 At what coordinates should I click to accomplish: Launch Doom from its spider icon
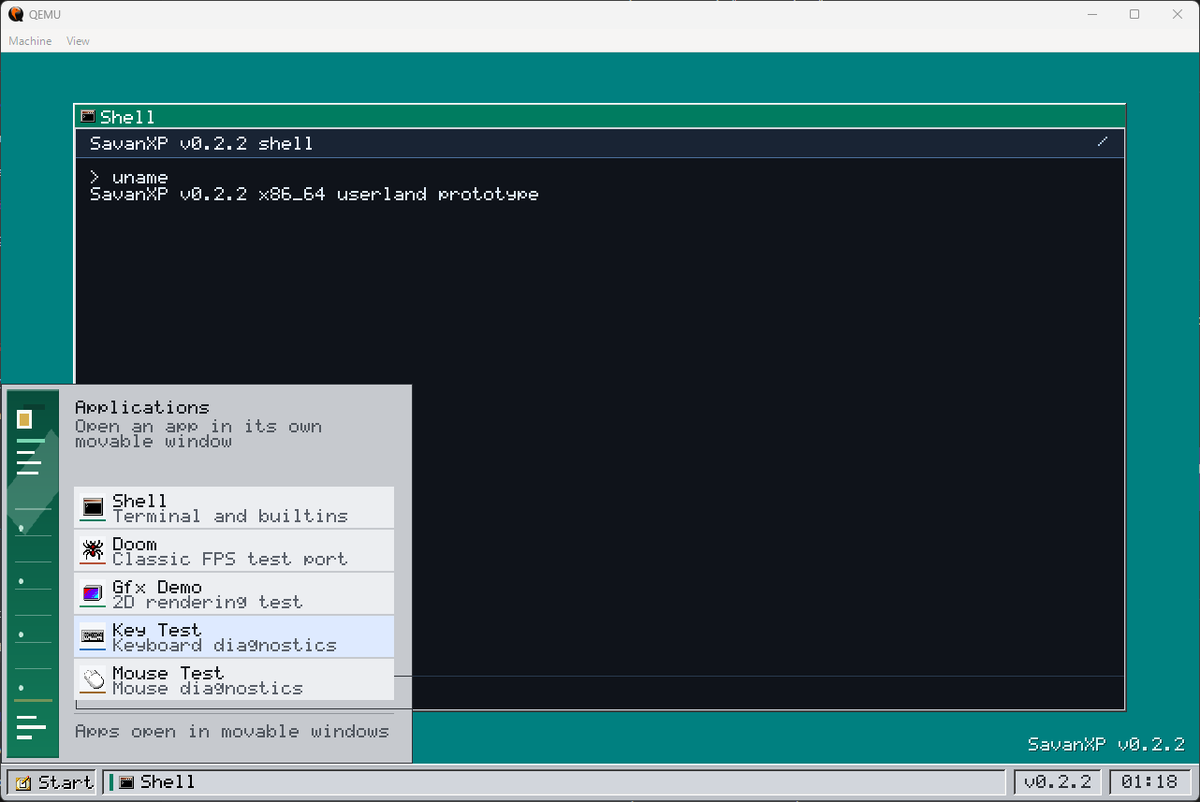pyautogui.click(x=93, y=550)
